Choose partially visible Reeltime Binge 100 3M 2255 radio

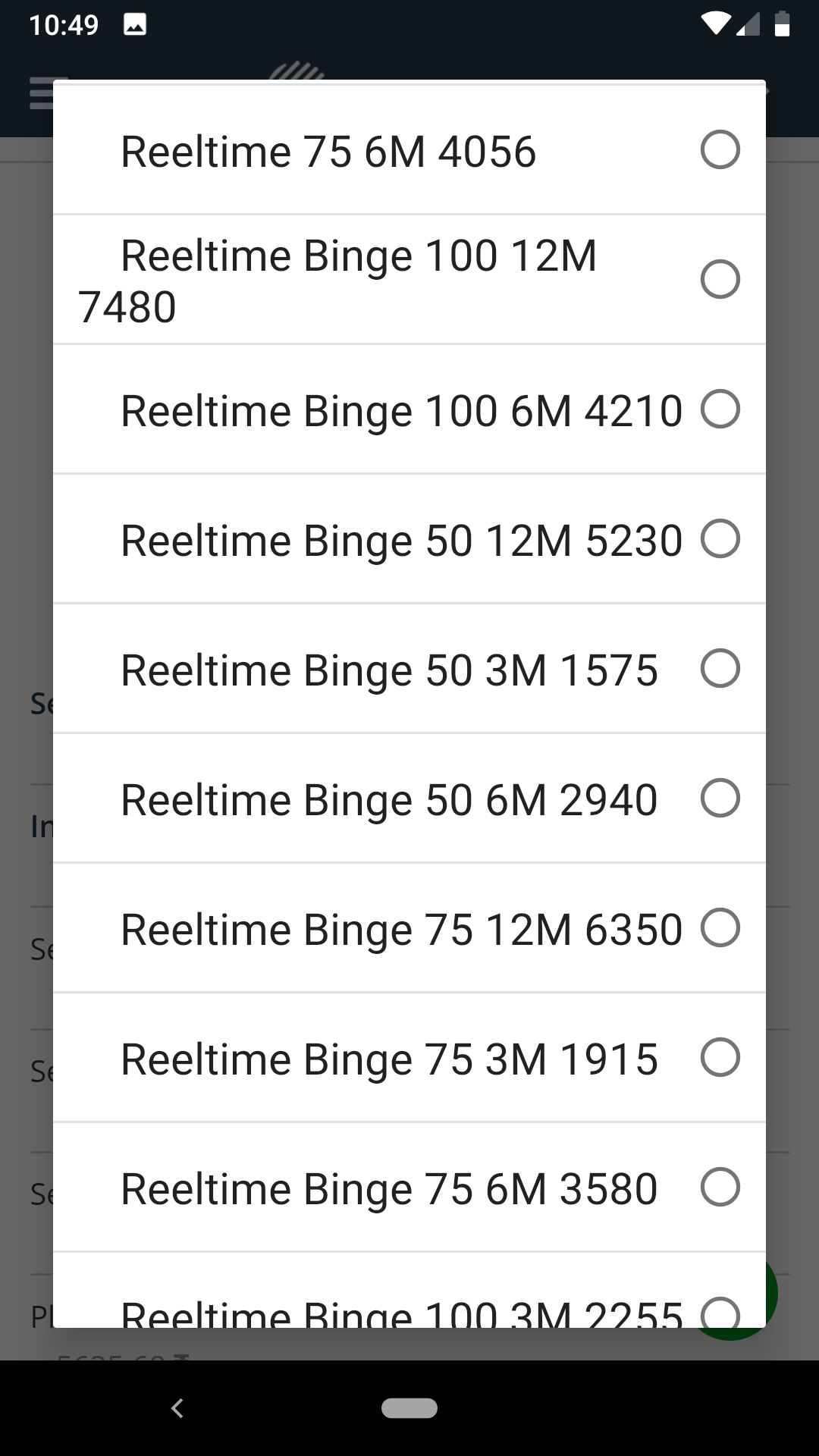[x=720, y=1313]
